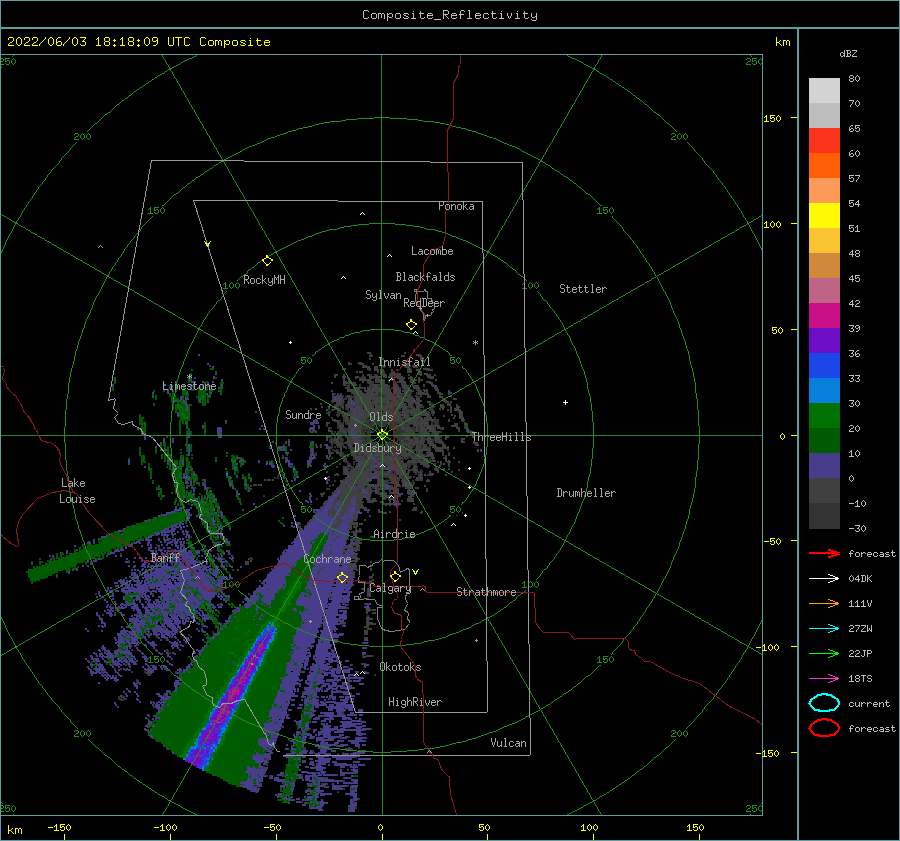900x841 pixels.
Task: Click the magenta 18TS arrow legend icon
Action: click(824, 679)
